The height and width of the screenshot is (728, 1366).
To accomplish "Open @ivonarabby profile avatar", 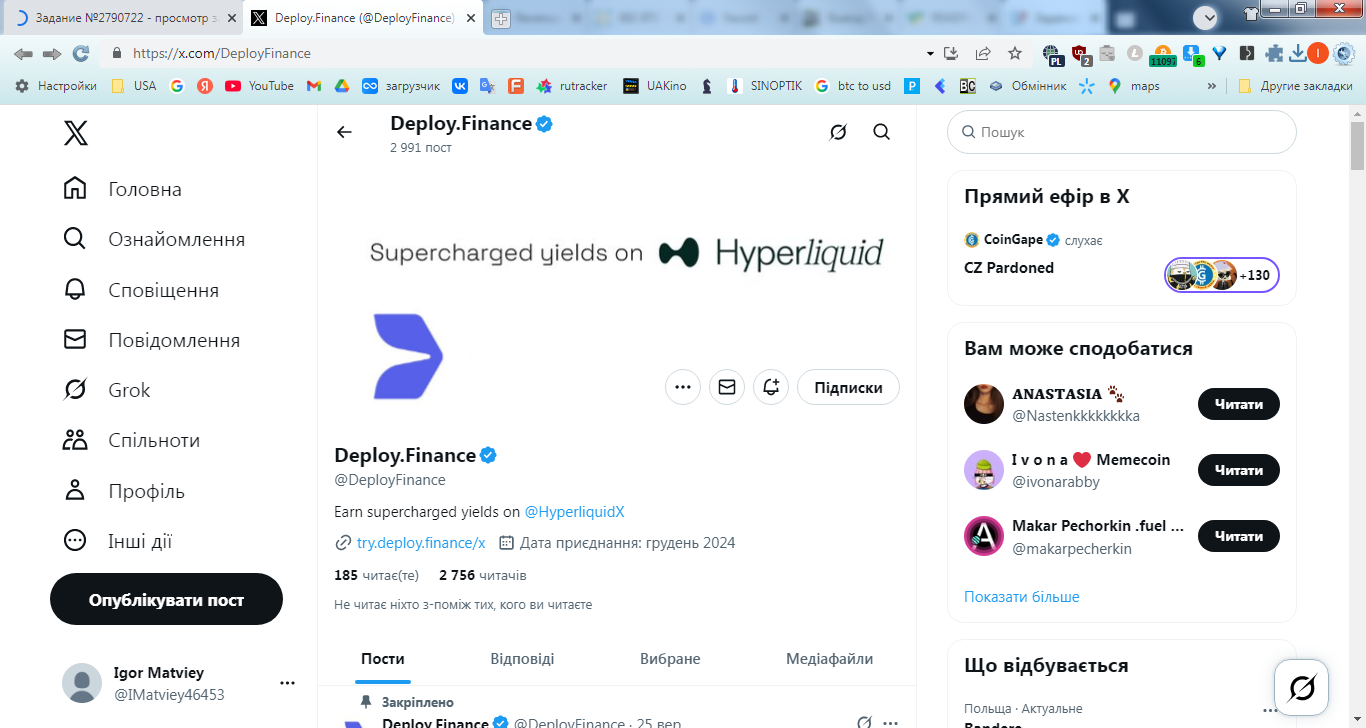I will [x=984, y=470].
